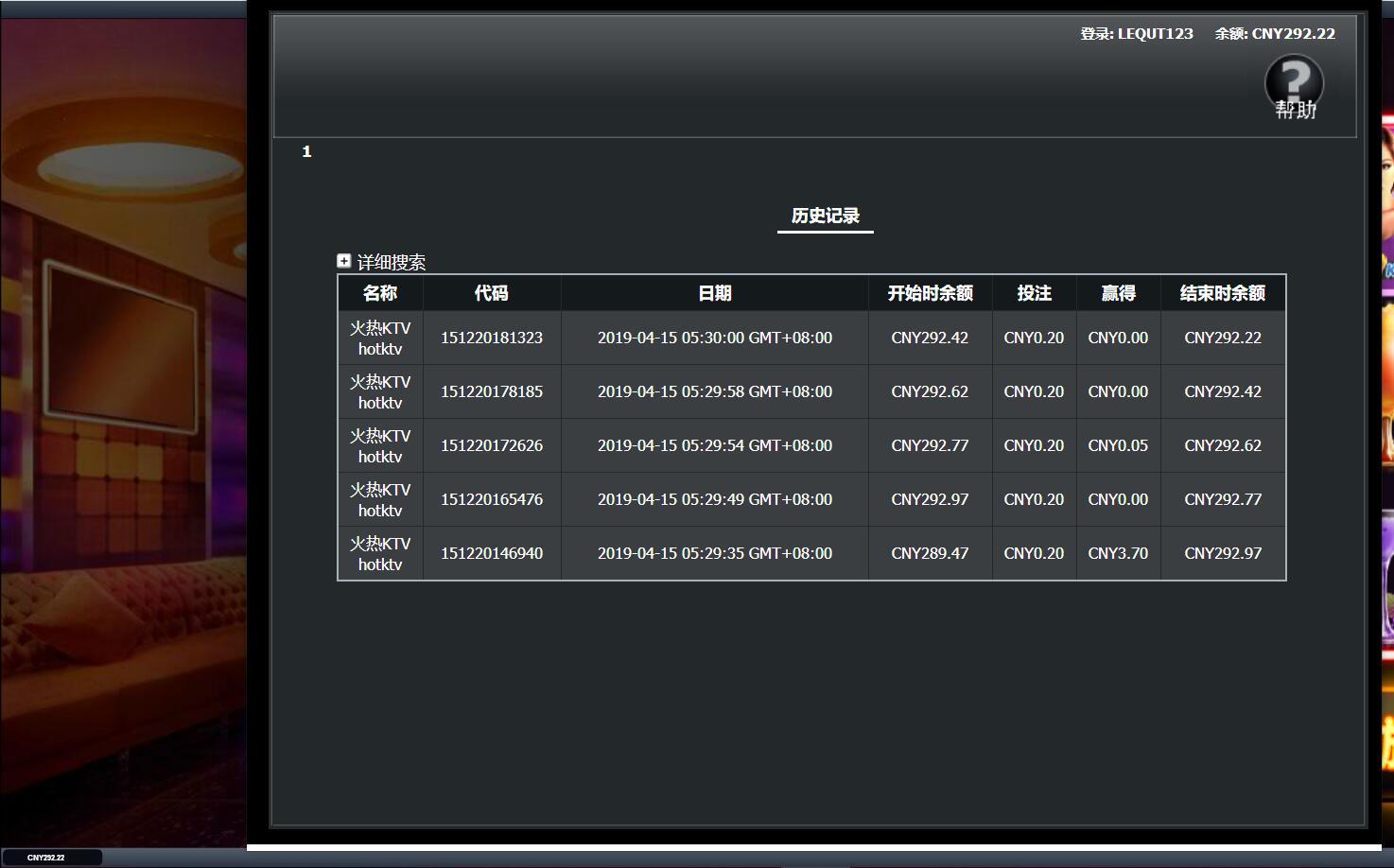
Task: Click the 登录: LEQUT123 login label
Action: 1137,34
